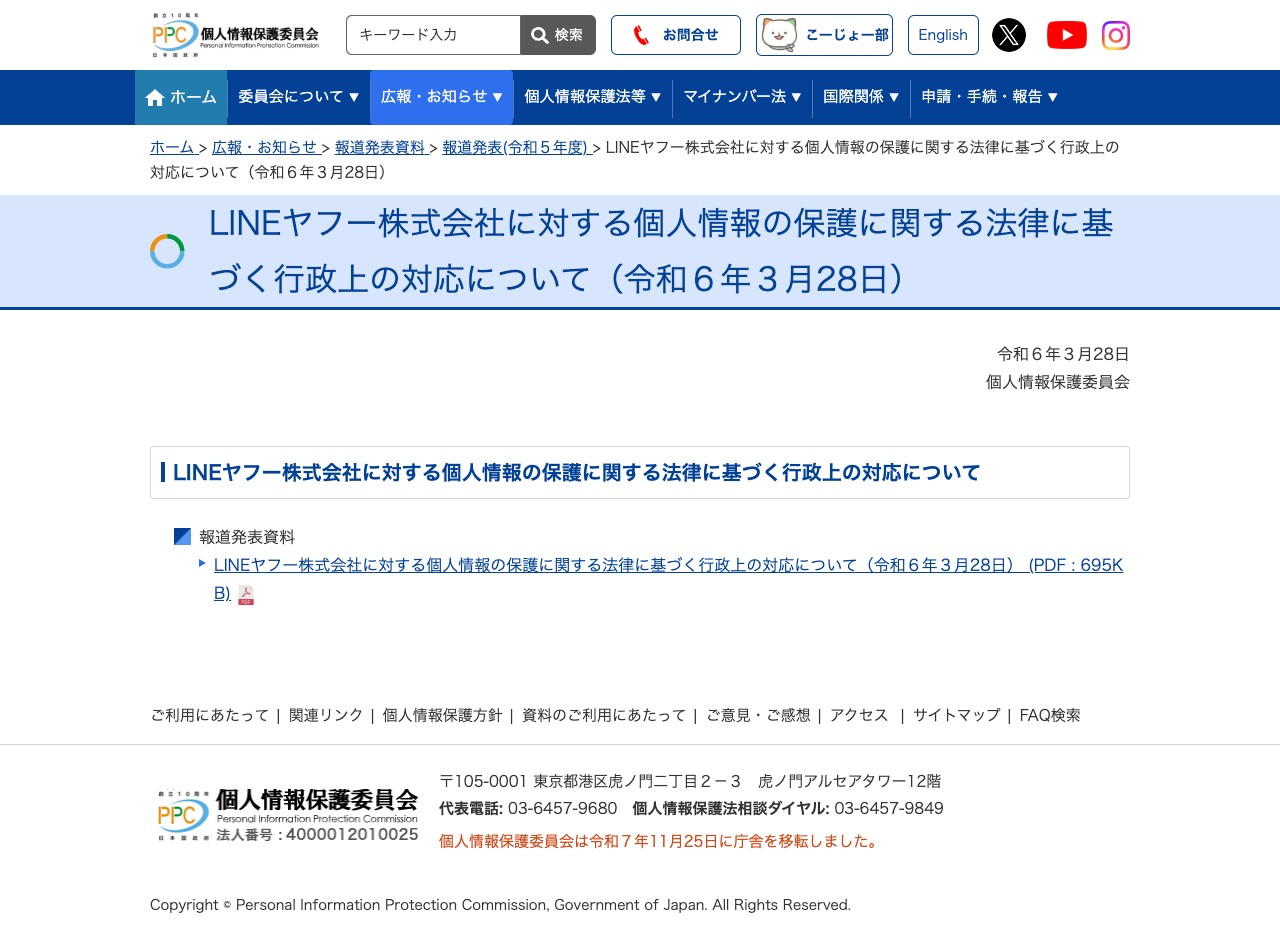1280x948 pixels.
Task: Click the PPC logo in the footer
Action: [288, 815]
